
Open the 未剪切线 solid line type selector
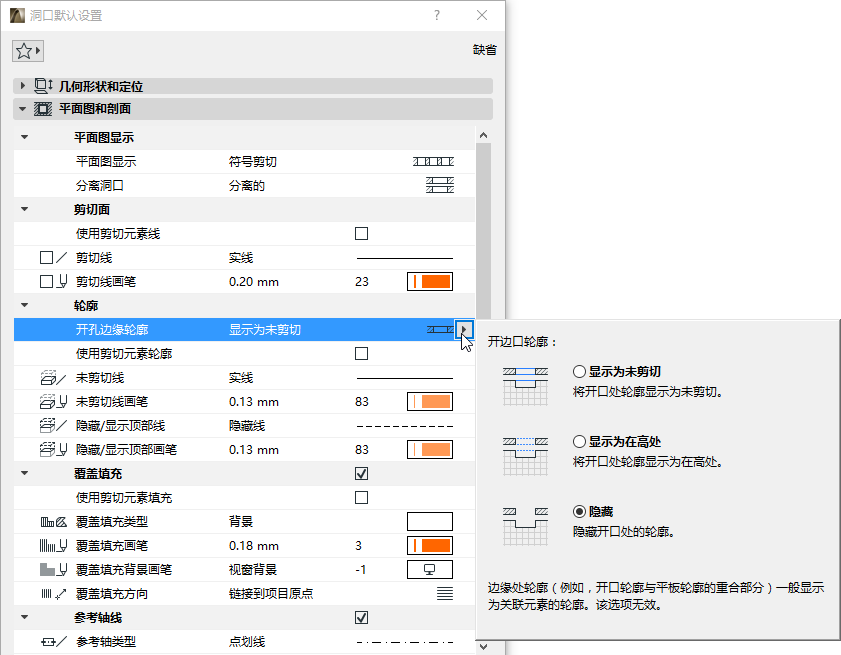405,378
